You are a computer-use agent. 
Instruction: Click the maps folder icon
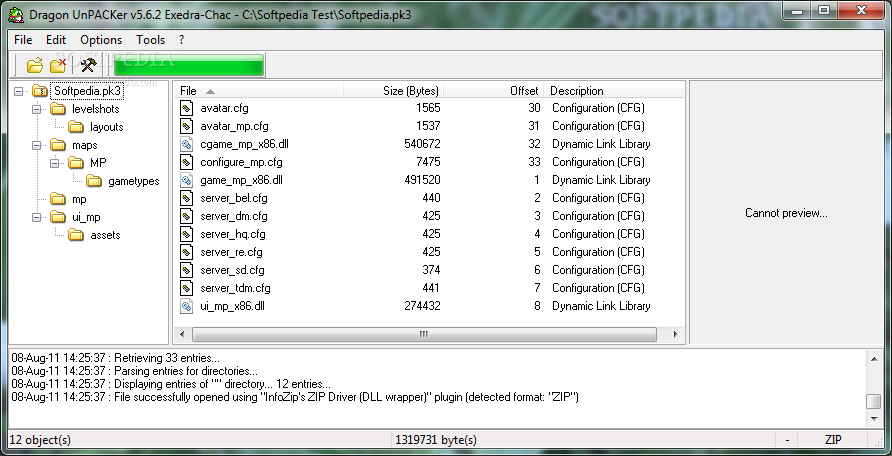click(58, 145)
